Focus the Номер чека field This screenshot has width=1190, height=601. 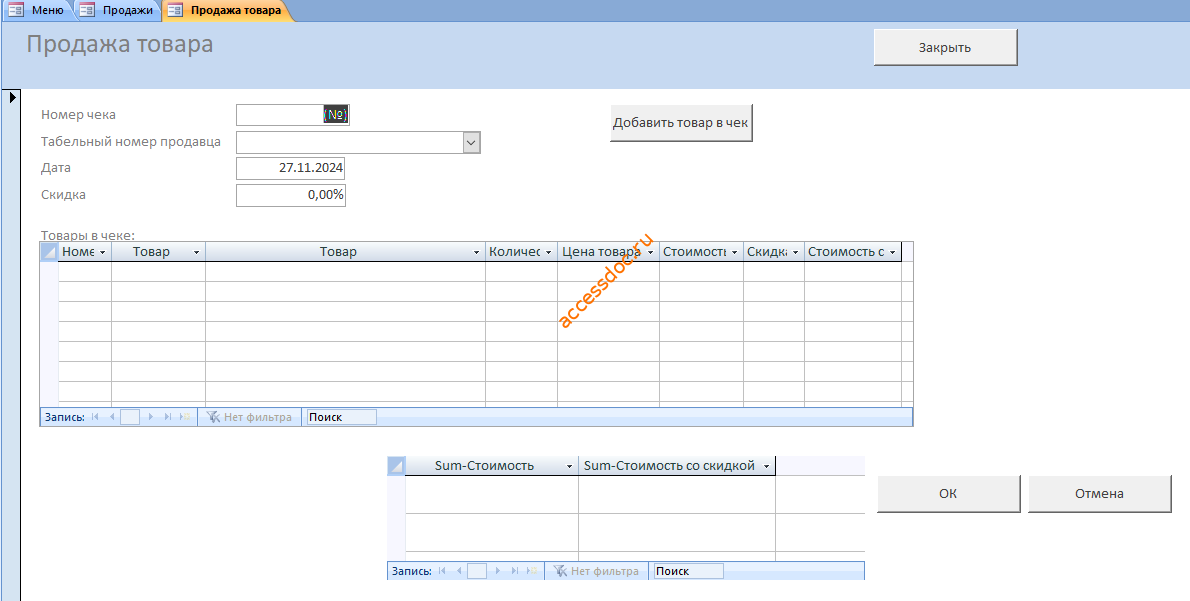[x=293, y=115]
